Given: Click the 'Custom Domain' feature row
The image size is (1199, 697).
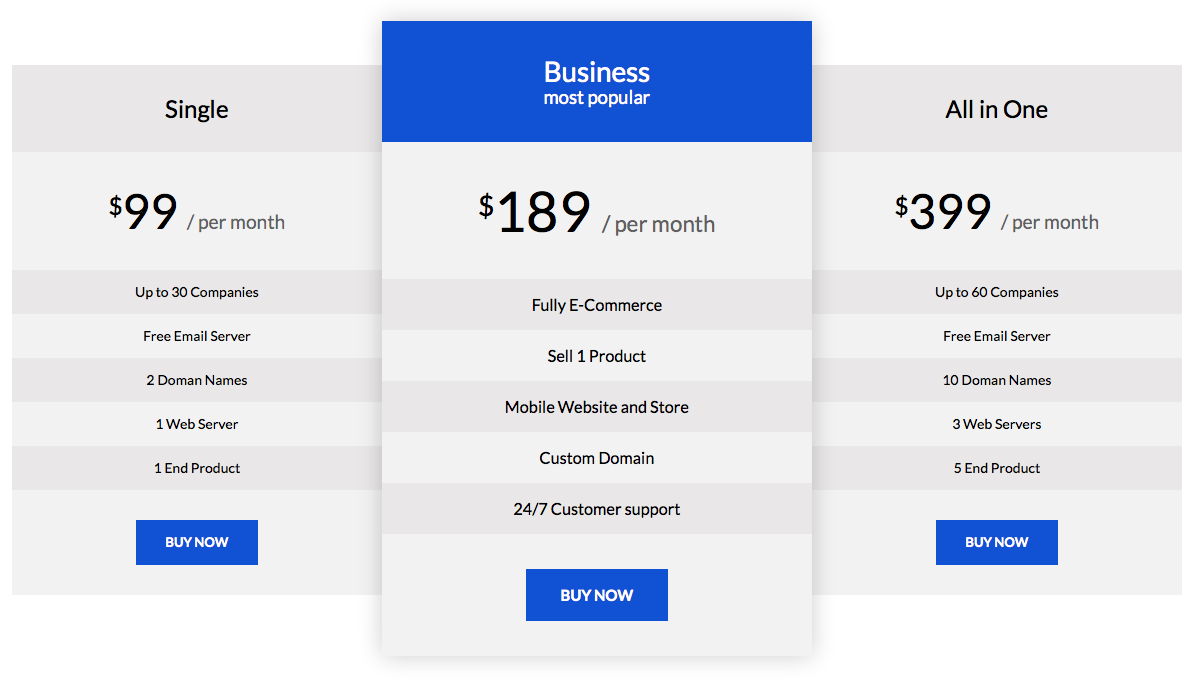Looking at the screenshot, I should (596, 458).
